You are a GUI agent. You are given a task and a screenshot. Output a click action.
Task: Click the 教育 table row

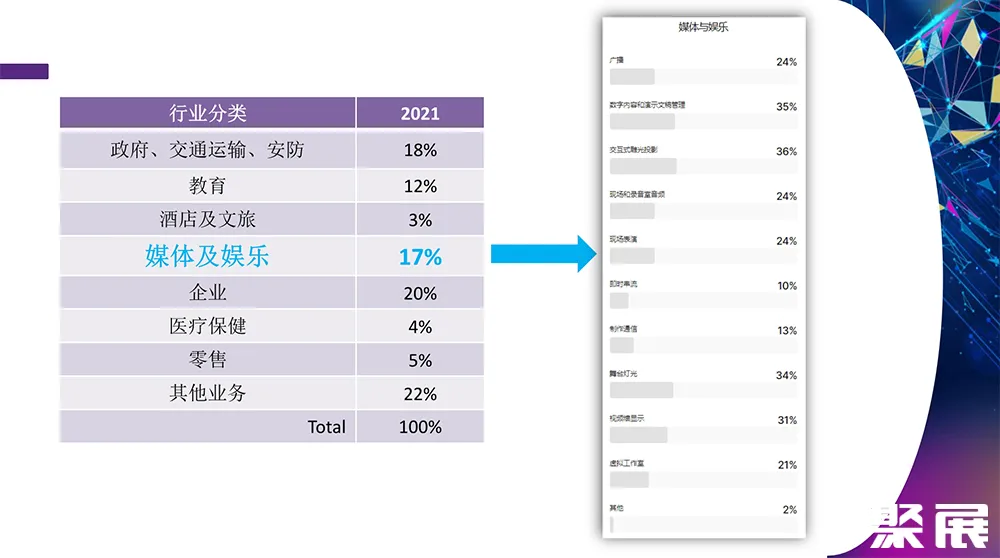coord(208,186)
